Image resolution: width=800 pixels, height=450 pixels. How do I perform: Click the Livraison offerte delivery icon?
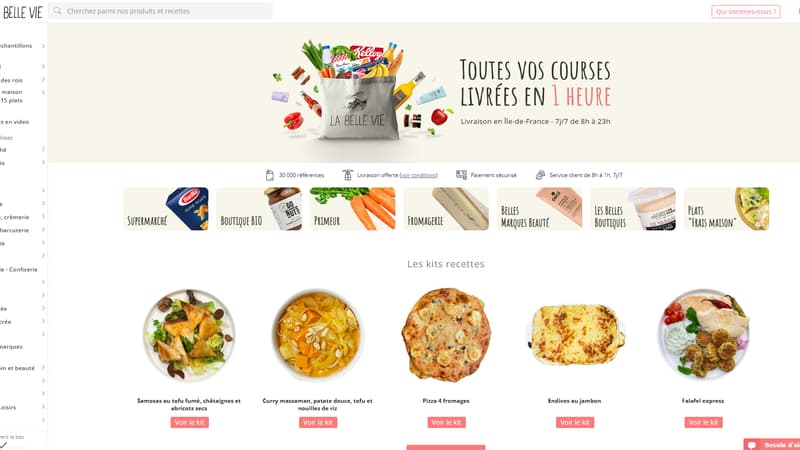point(347,175)
